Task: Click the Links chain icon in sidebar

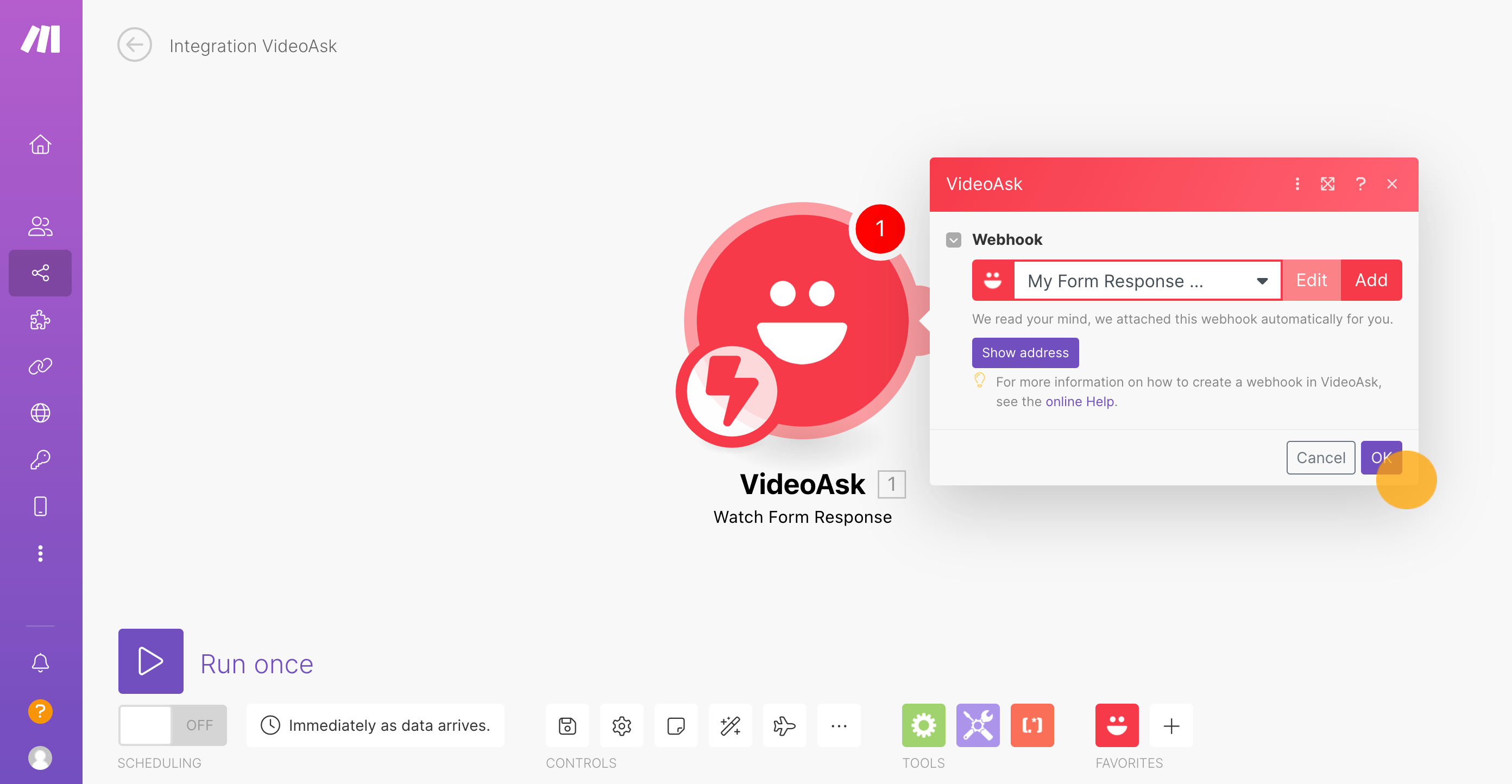Action: [41, 366]
